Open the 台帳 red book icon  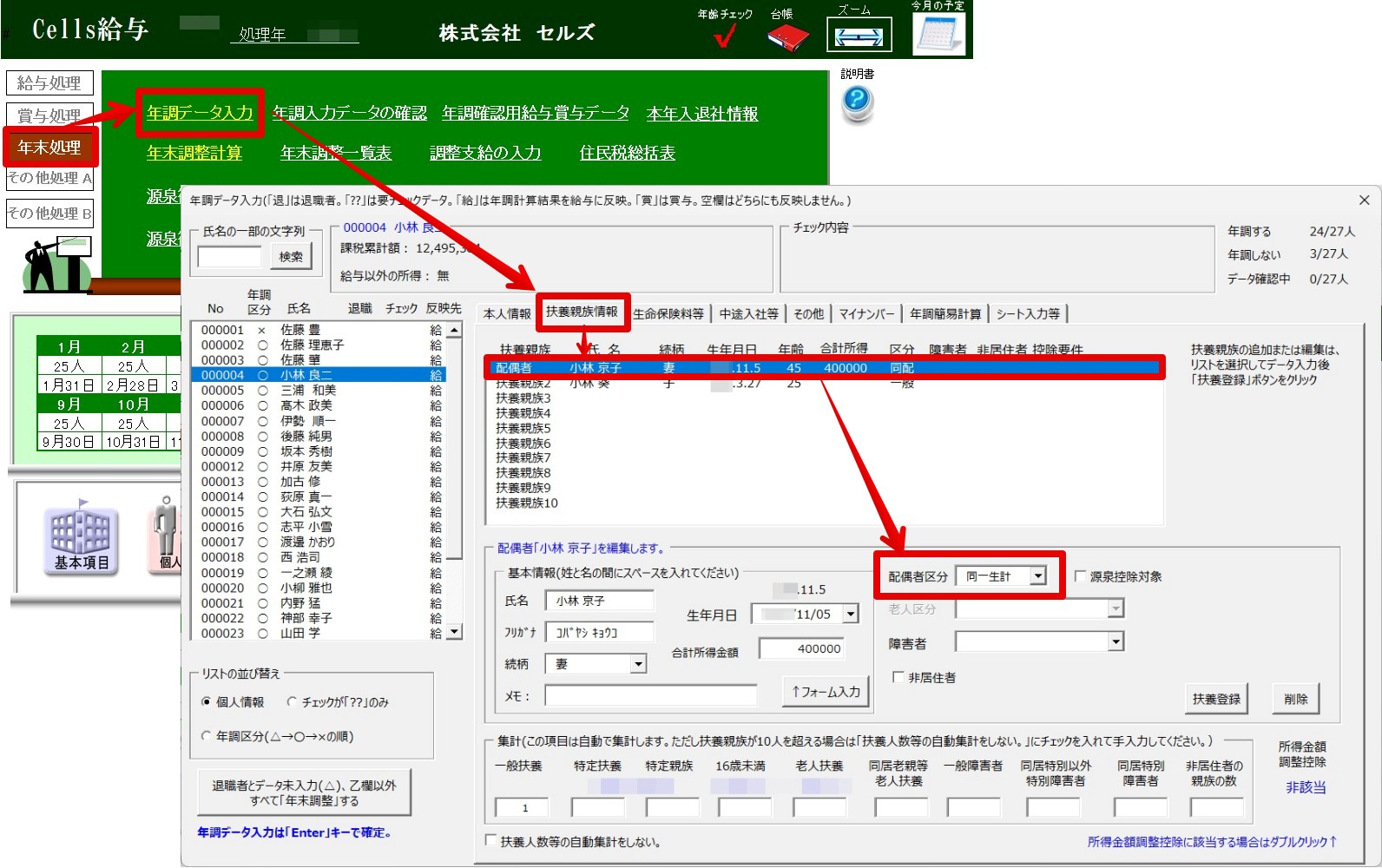pos(787,37)
